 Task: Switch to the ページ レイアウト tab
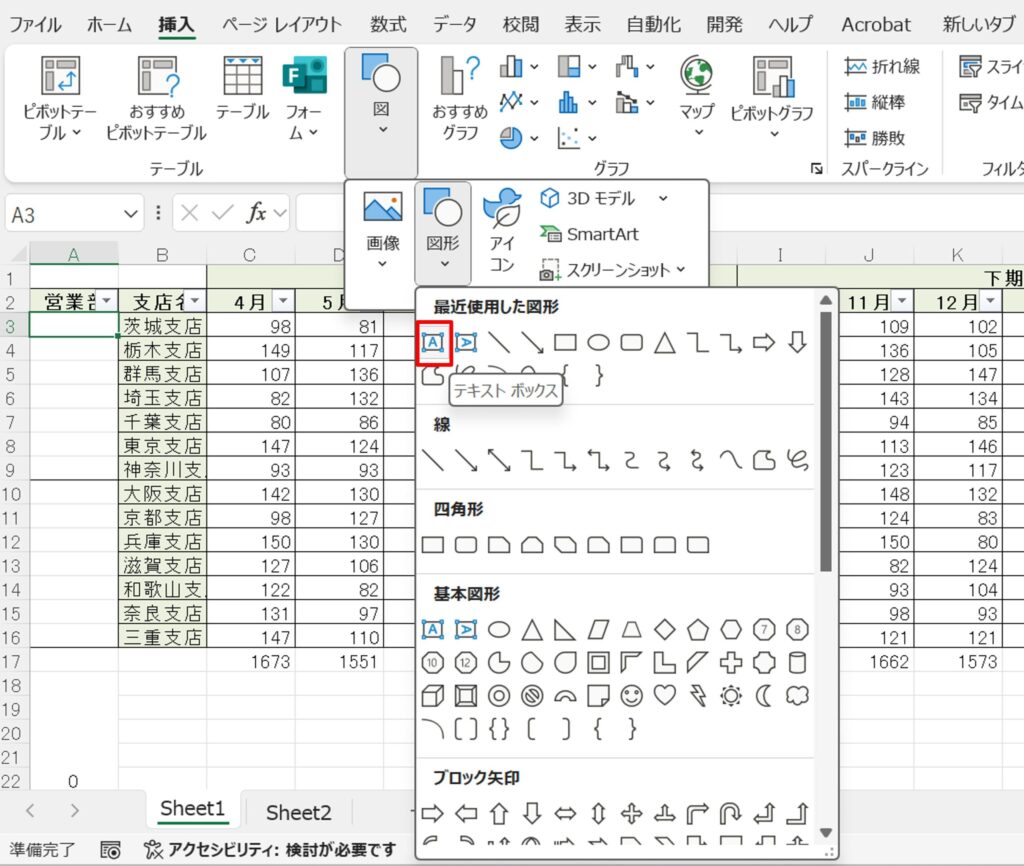pyautogui.click(x=281, y=25)
